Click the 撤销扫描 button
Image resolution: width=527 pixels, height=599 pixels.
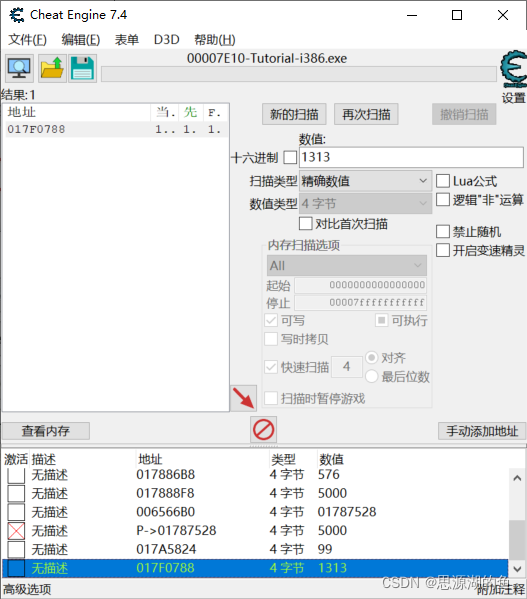point(464,114)
